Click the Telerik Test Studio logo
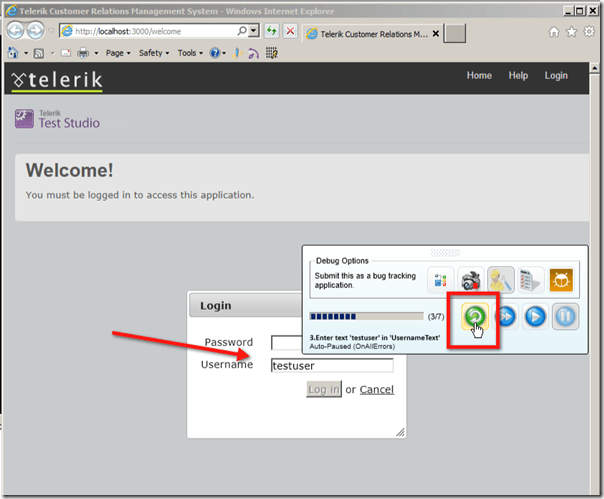The image size is (604, 499). coord(57,119)
